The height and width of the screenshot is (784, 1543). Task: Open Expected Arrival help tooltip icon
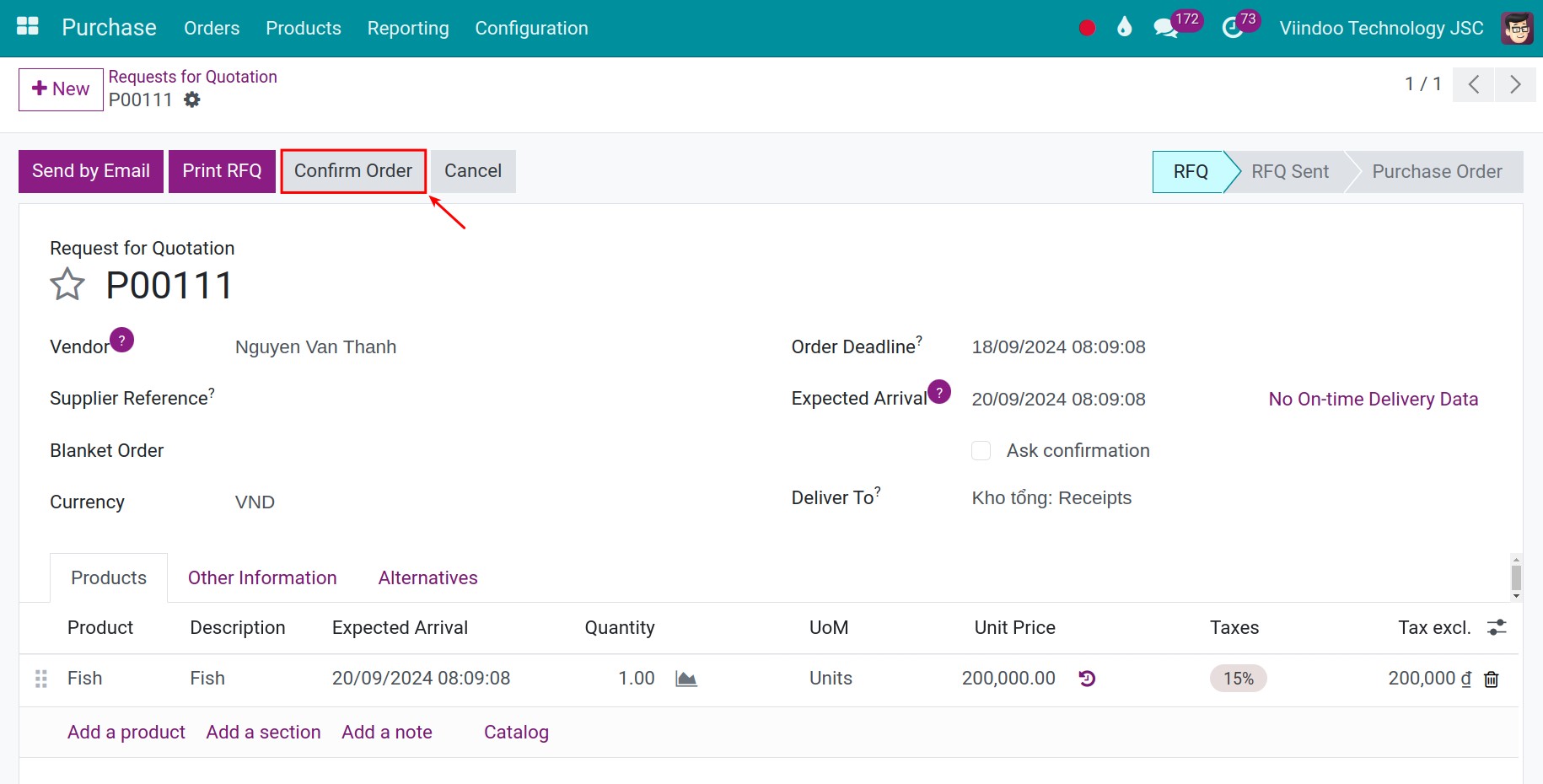(939, 392)
